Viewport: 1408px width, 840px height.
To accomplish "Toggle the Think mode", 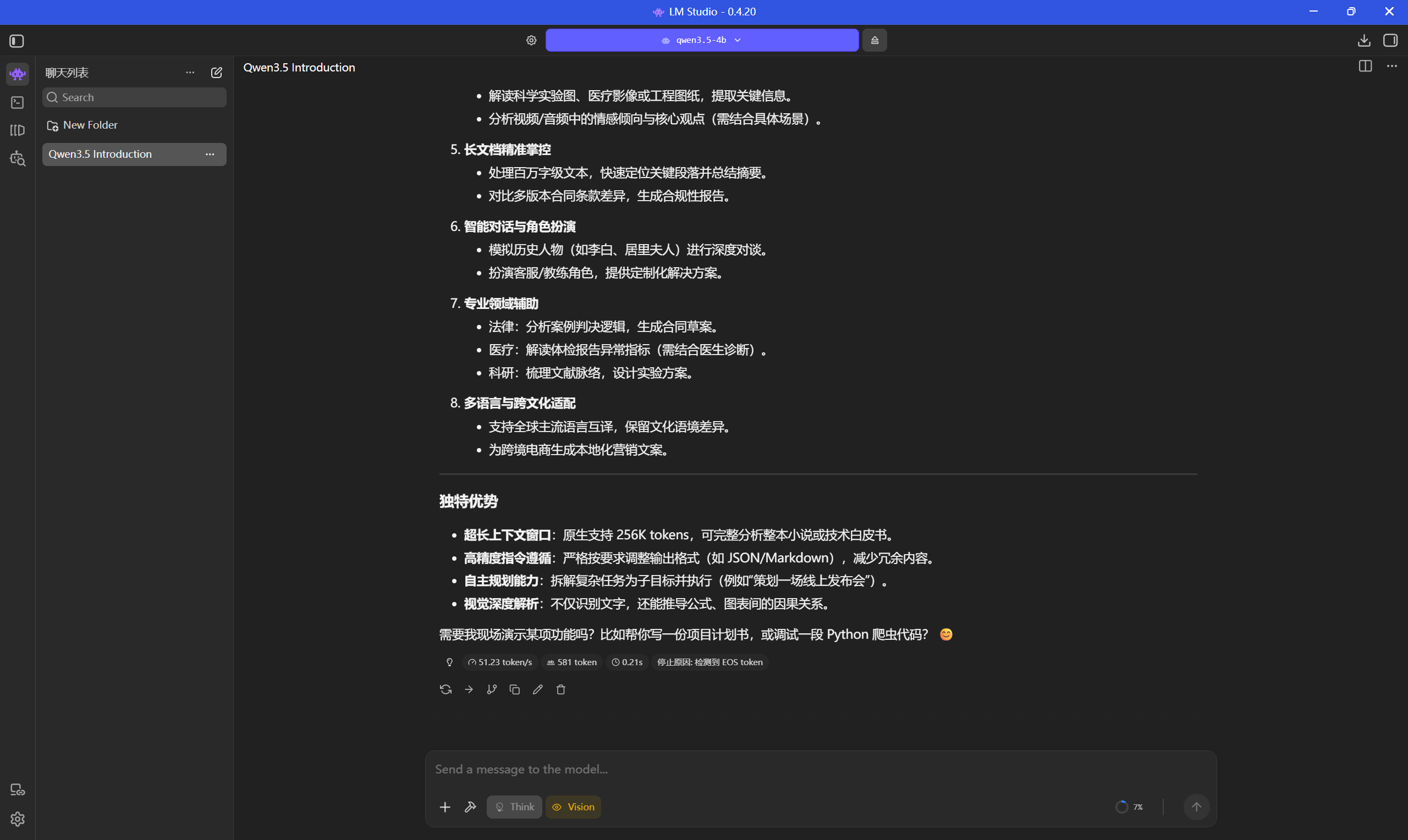I will (x=514, y=807).
